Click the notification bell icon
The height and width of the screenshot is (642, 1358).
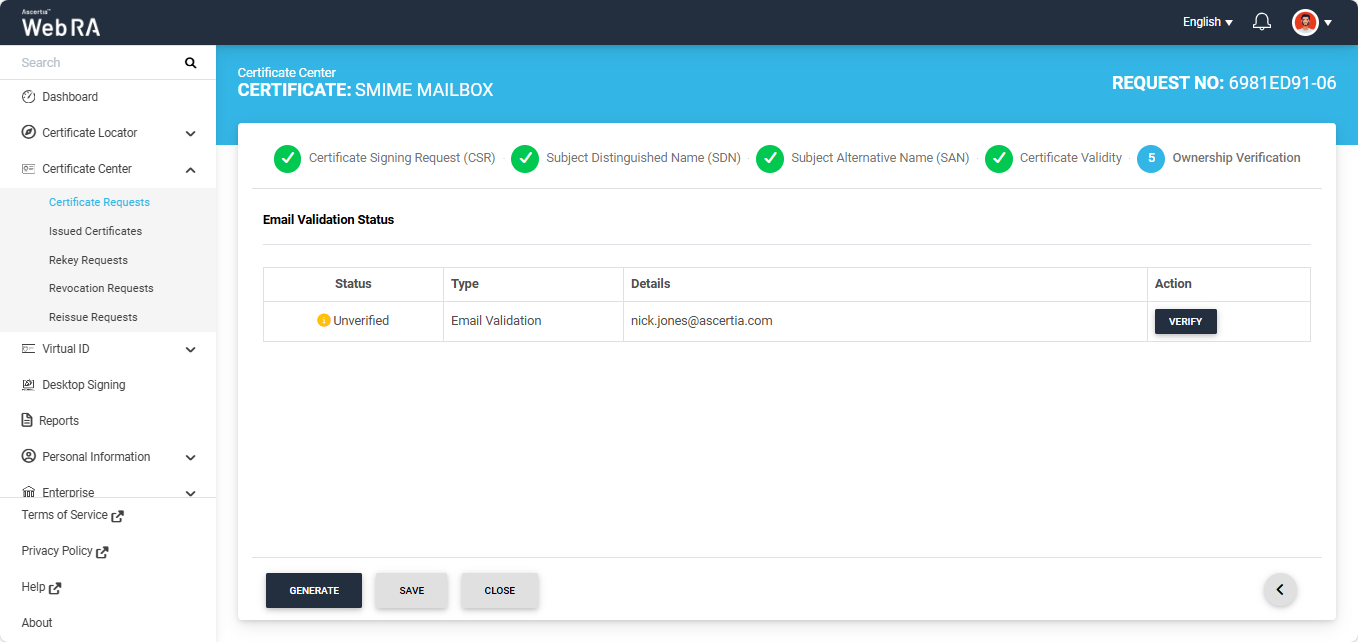pos(1262,22)
